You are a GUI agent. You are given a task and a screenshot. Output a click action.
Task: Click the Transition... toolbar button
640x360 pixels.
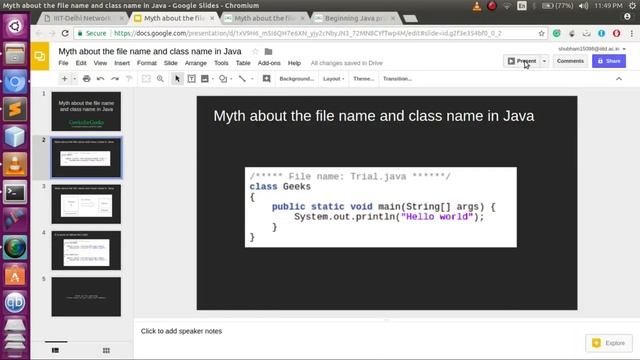click(x=397, y=79)
